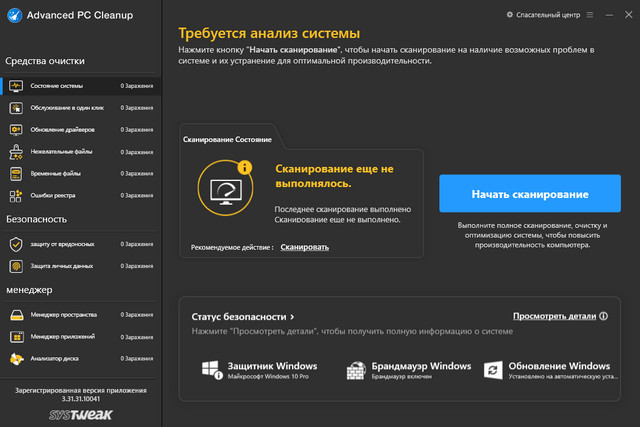
Task: Open the Disk Analyzer icon
Action: coord(16,359)
